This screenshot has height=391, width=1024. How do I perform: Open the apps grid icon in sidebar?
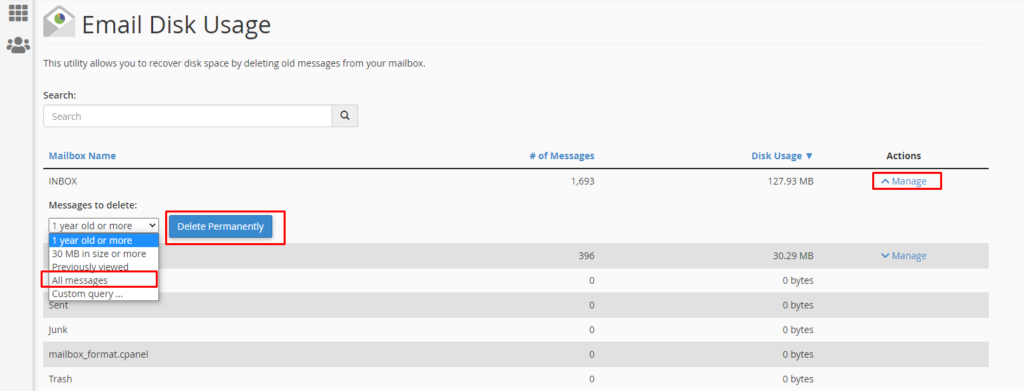[x=18, y=12]
